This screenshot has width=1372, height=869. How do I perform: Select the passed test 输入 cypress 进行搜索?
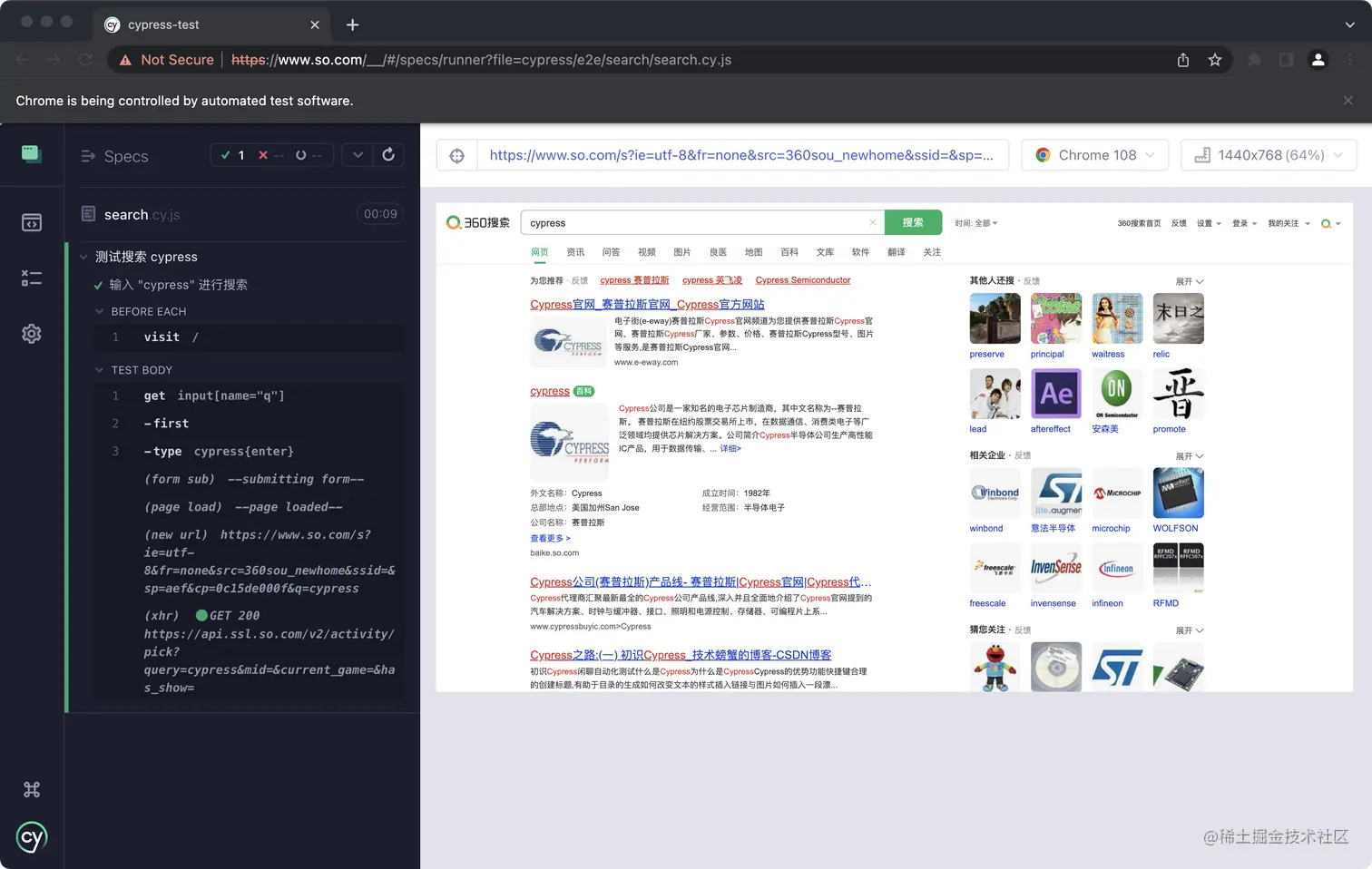coord(178,285)
